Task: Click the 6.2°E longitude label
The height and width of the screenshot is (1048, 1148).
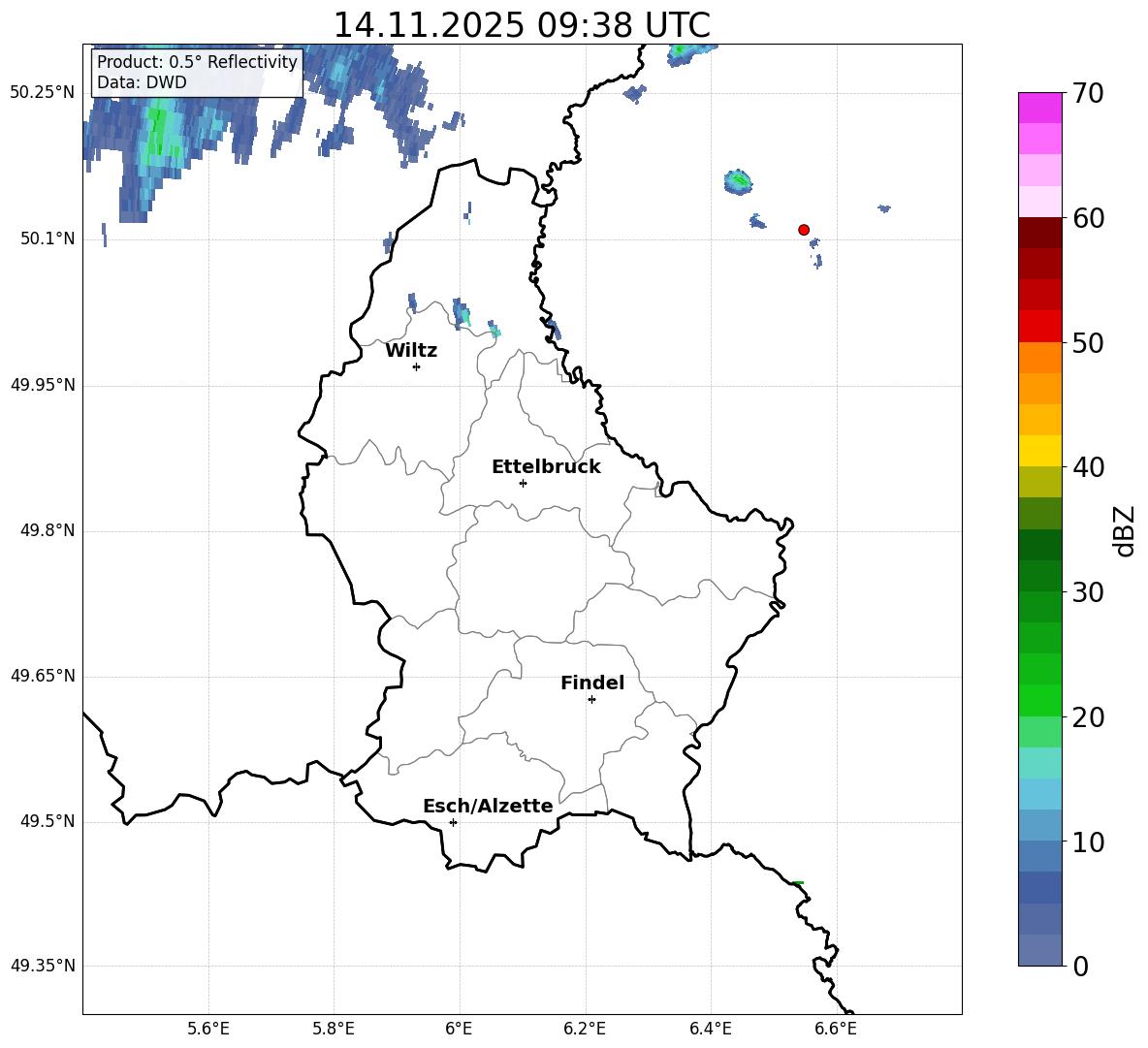Action: click(585, 1029)
